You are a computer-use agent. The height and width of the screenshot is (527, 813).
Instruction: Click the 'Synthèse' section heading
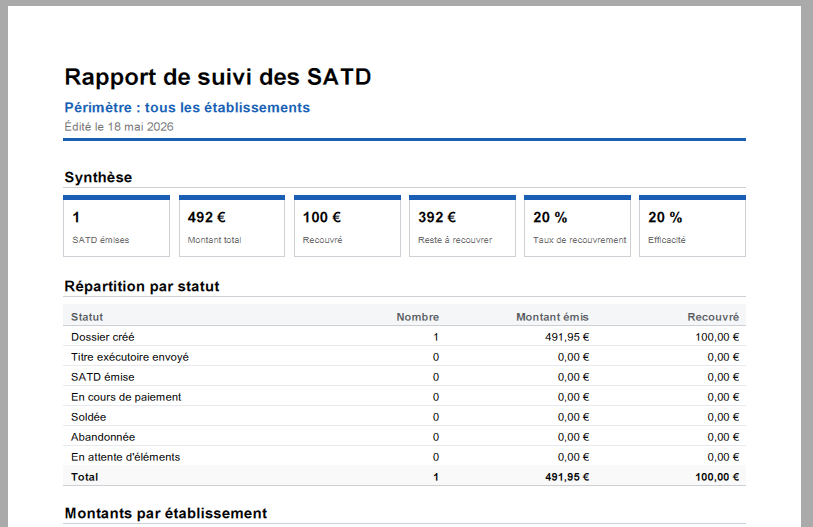click(98, 177)
